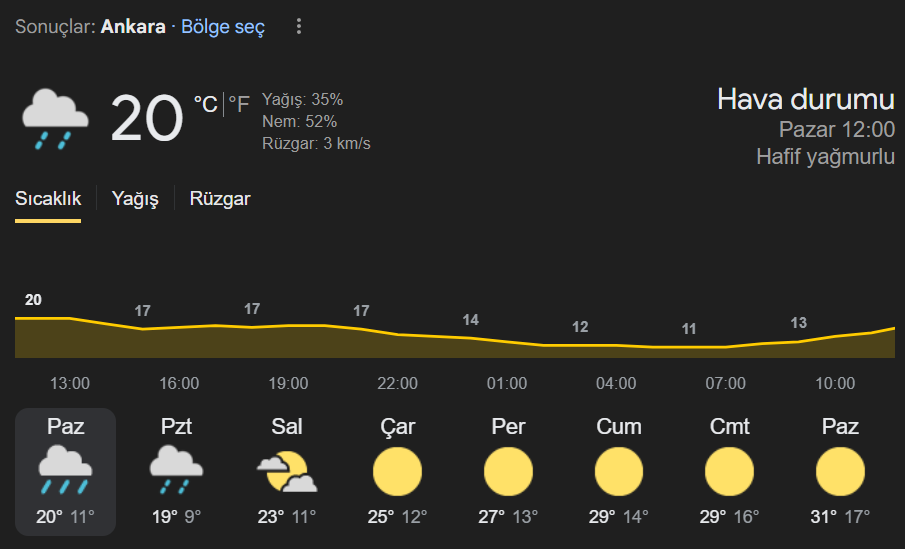The image size is (905, 549).
Task: Click the 22:00 point on temperature graph
Action: 398,334
